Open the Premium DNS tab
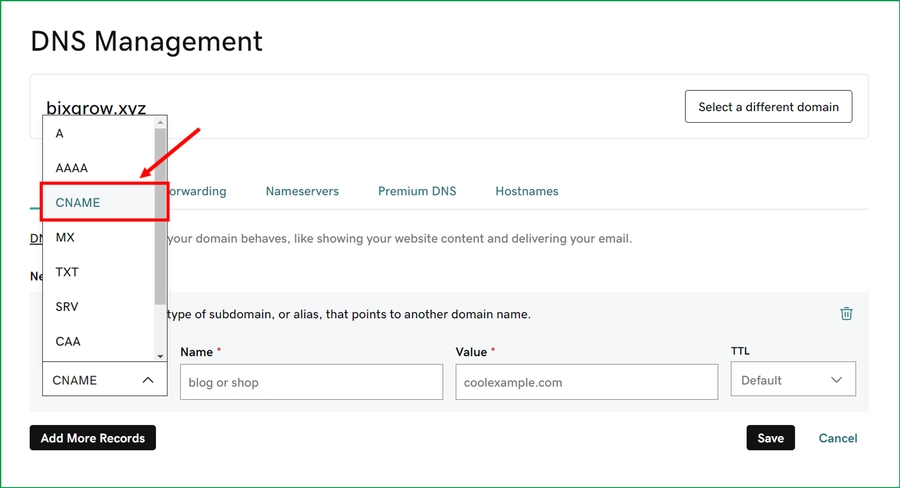This screenshot has height=488, width=900. click(417, 191)
